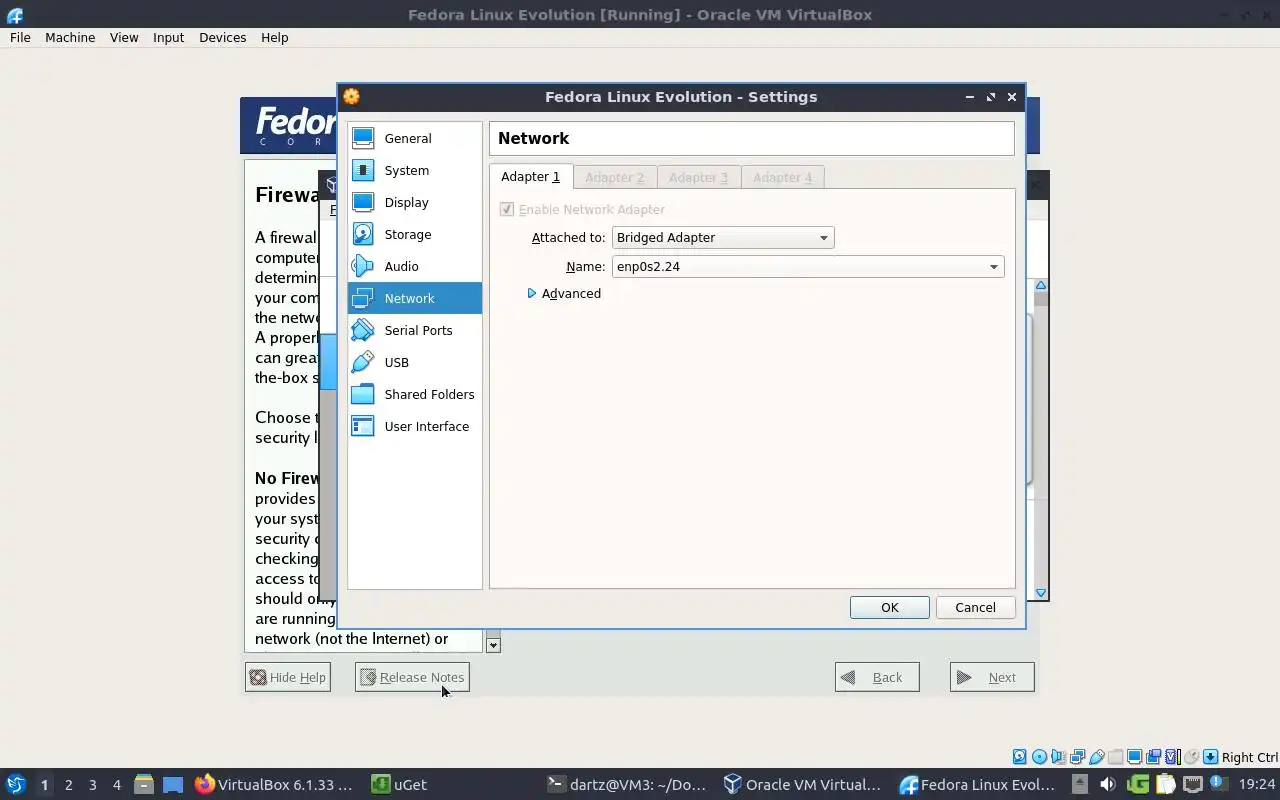Image resolution: width=1280 pixels, height=800 pixels.
Task: Click scrollbar down arrow behind dialog
Action: point(1041,593)
